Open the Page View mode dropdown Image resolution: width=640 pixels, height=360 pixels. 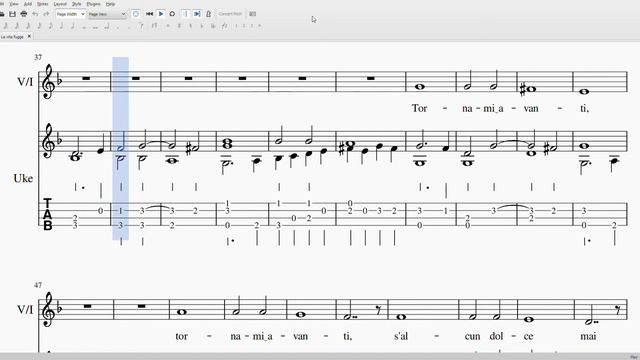[107, 14]
